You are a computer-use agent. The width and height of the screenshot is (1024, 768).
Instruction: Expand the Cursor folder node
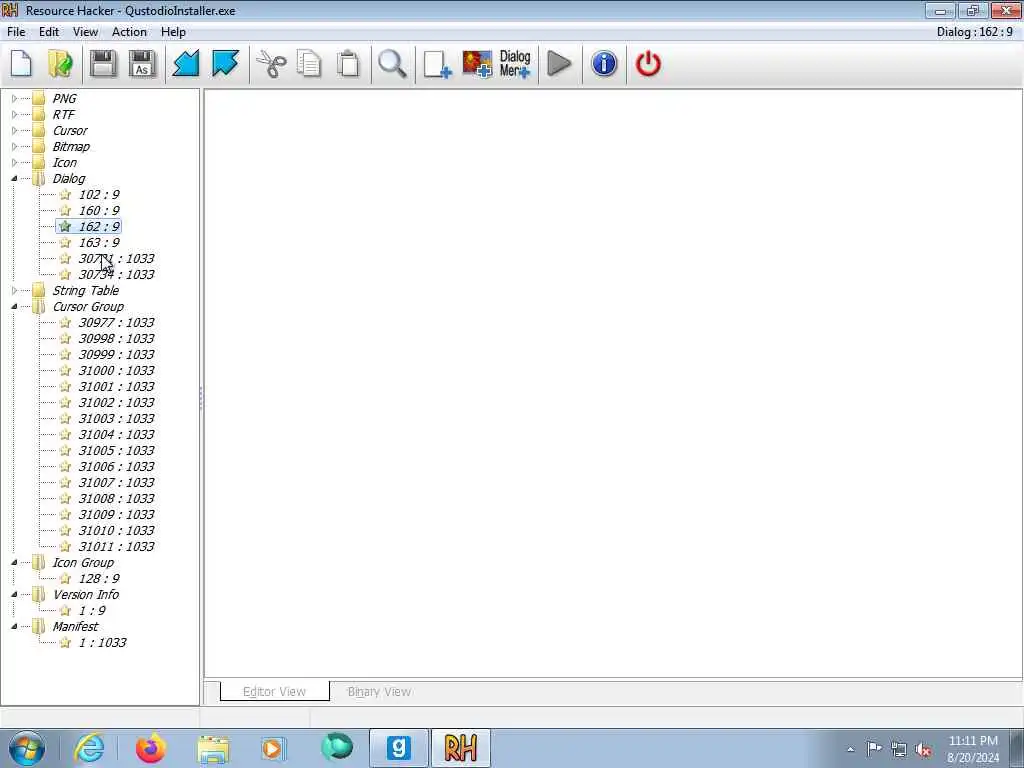click(x=14, y=131)
